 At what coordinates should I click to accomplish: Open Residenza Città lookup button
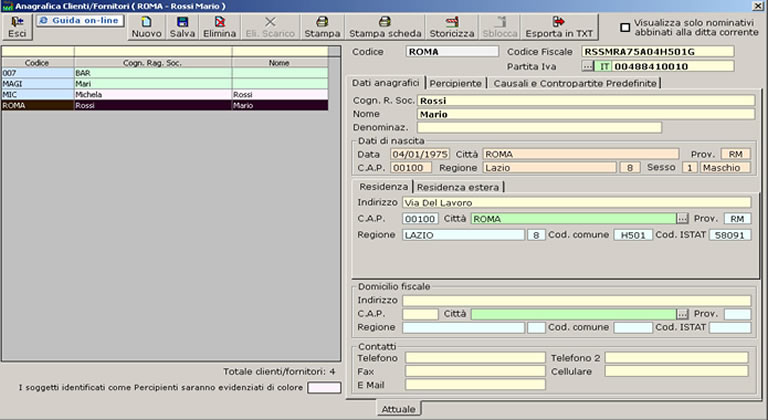point(682,218)
